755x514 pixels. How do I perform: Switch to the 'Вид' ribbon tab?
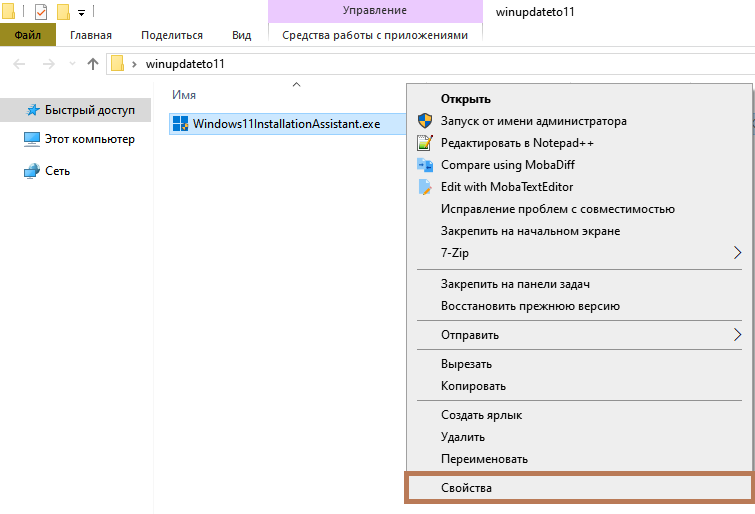pyautogui.click(x=241, y=35)
